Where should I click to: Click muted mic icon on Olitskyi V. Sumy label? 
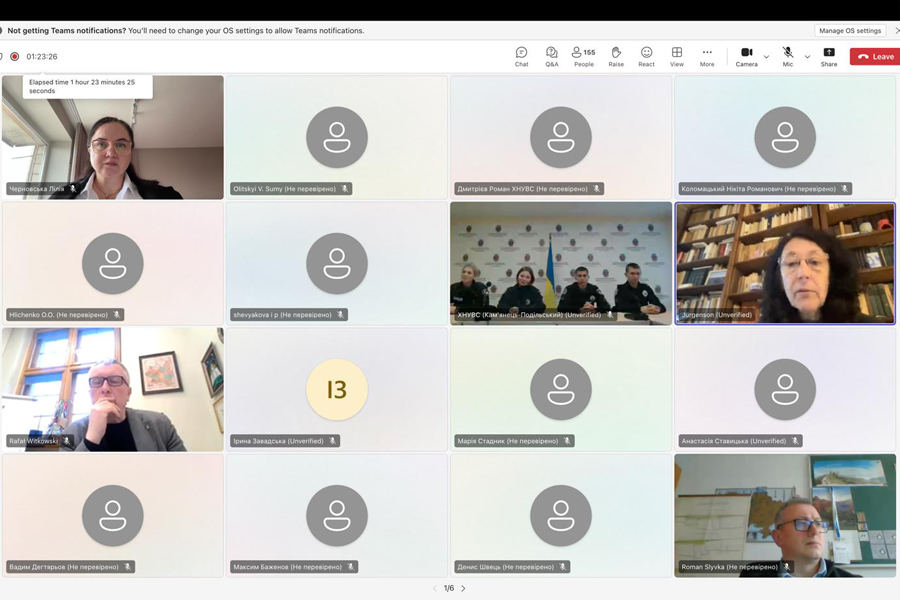[x=344, y=188]
